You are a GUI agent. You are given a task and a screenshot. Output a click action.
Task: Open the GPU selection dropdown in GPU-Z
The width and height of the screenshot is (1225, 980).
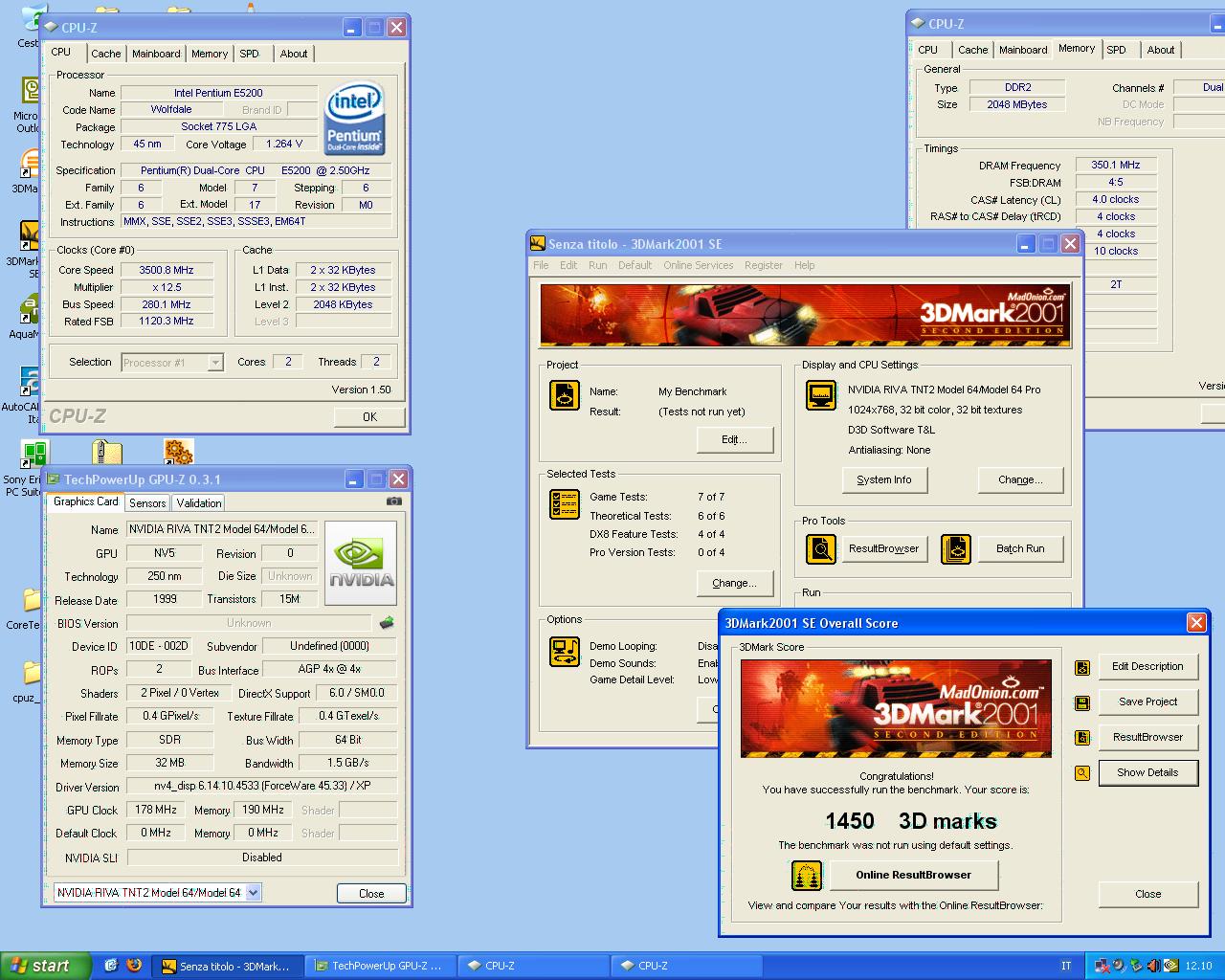click(253, 893)
